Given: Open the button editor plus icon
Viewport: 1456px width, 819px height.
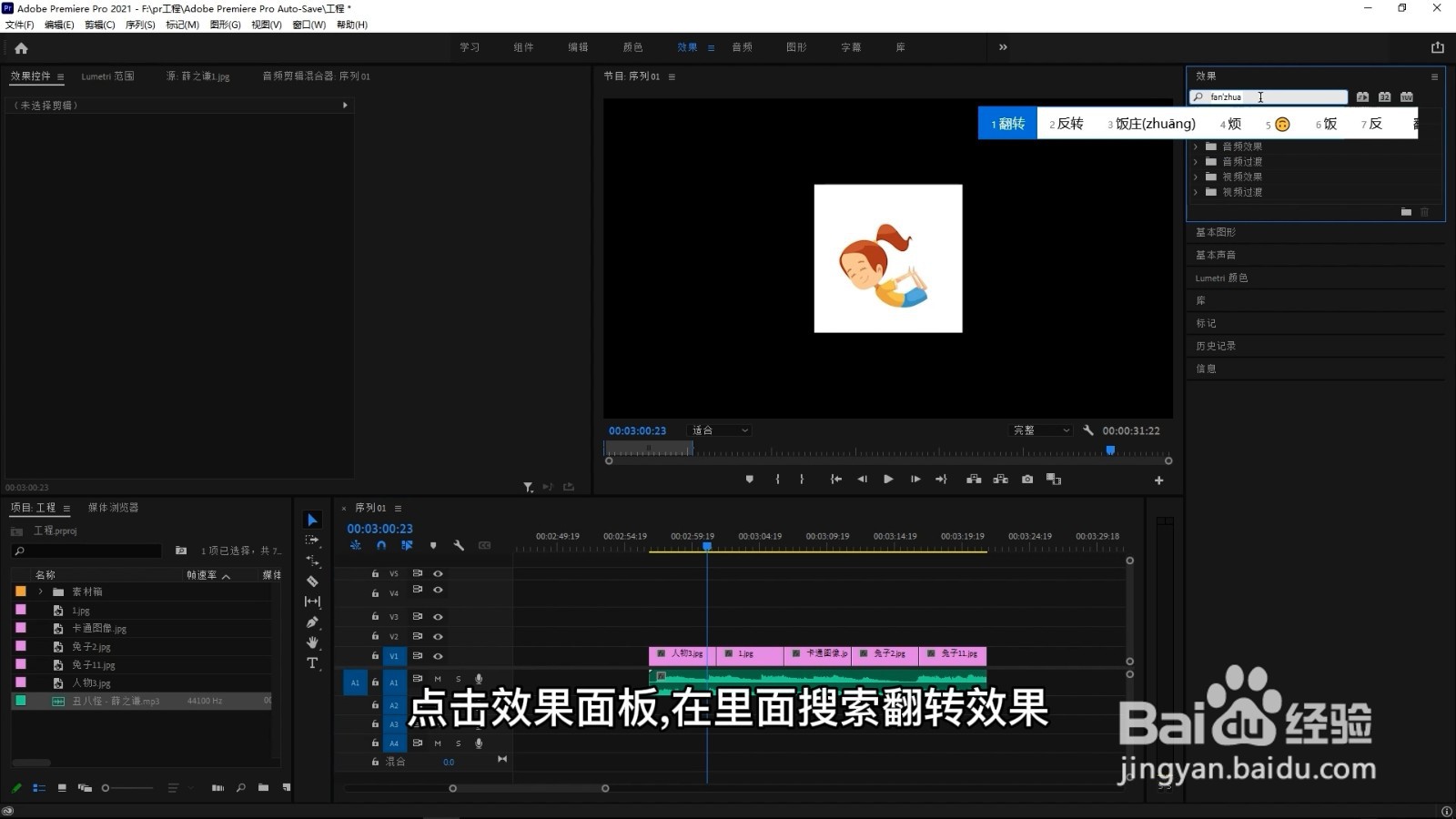Looking at the screenshot, I should [x=1158, y=480].
